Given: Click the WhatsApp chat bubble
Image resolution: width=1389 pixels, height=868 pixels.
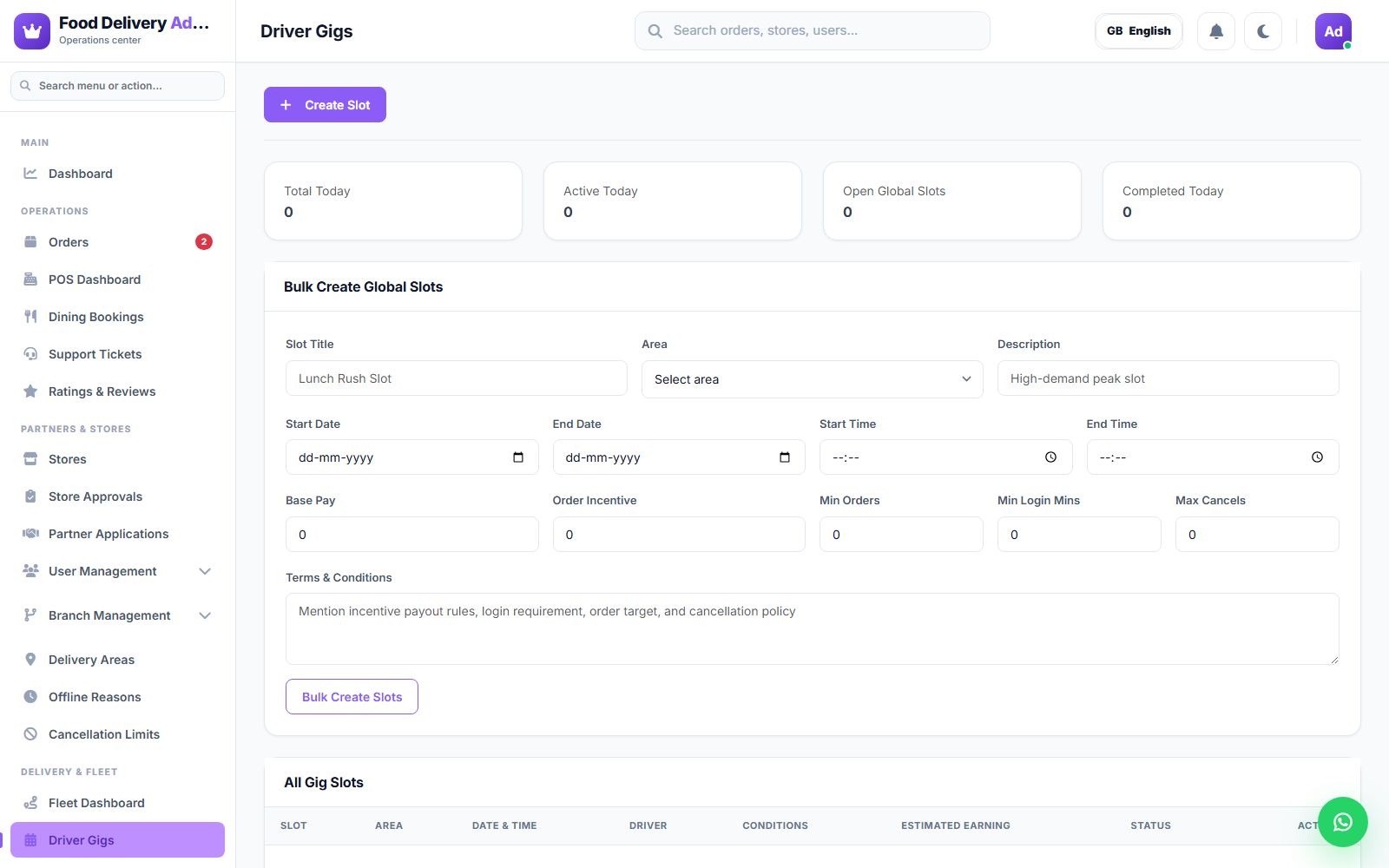Looking at the screenshot, I should tap(1343, 822).
